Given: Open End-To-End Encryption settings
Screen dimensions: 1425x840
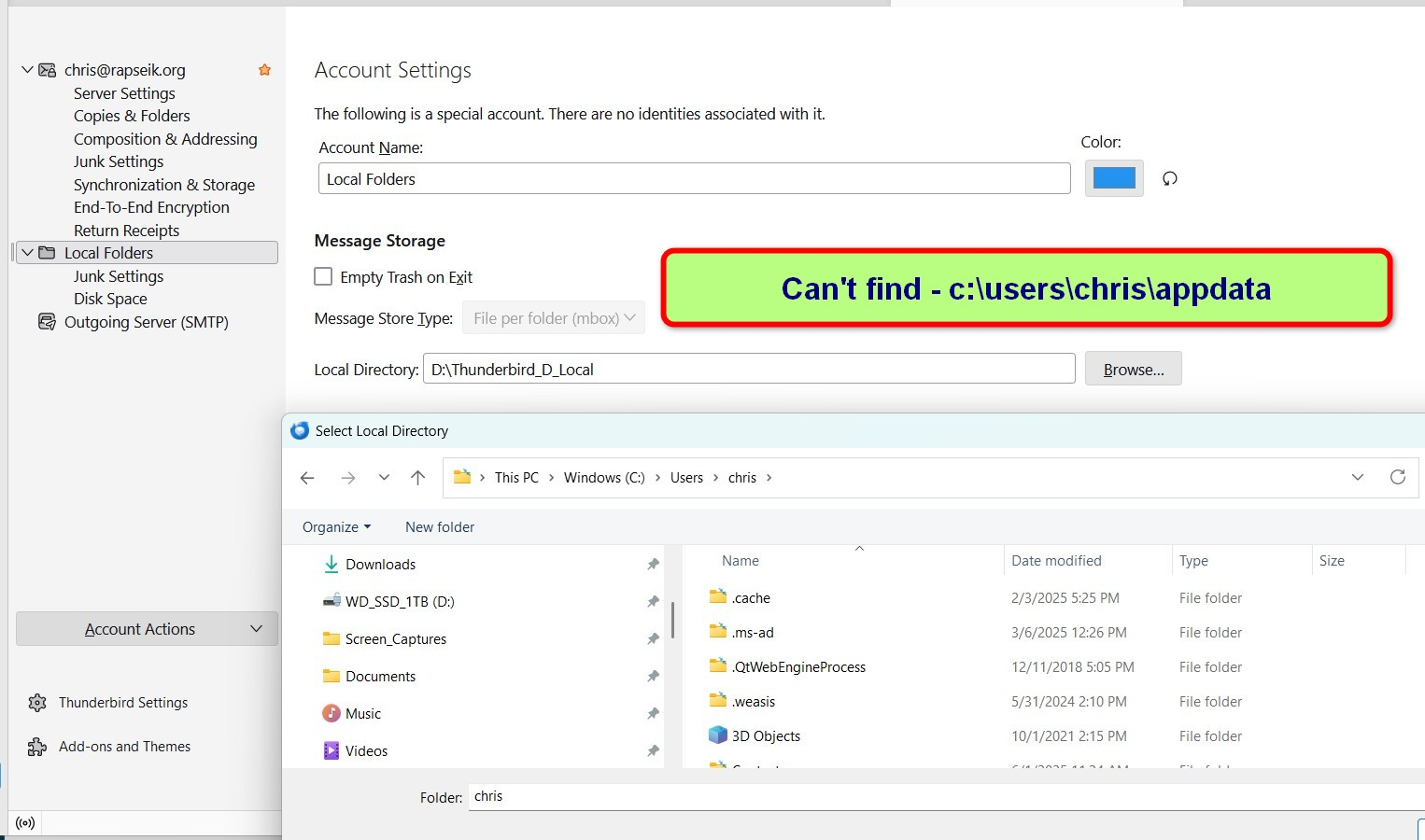Looking at the screenshot, I should pos(151,207).
